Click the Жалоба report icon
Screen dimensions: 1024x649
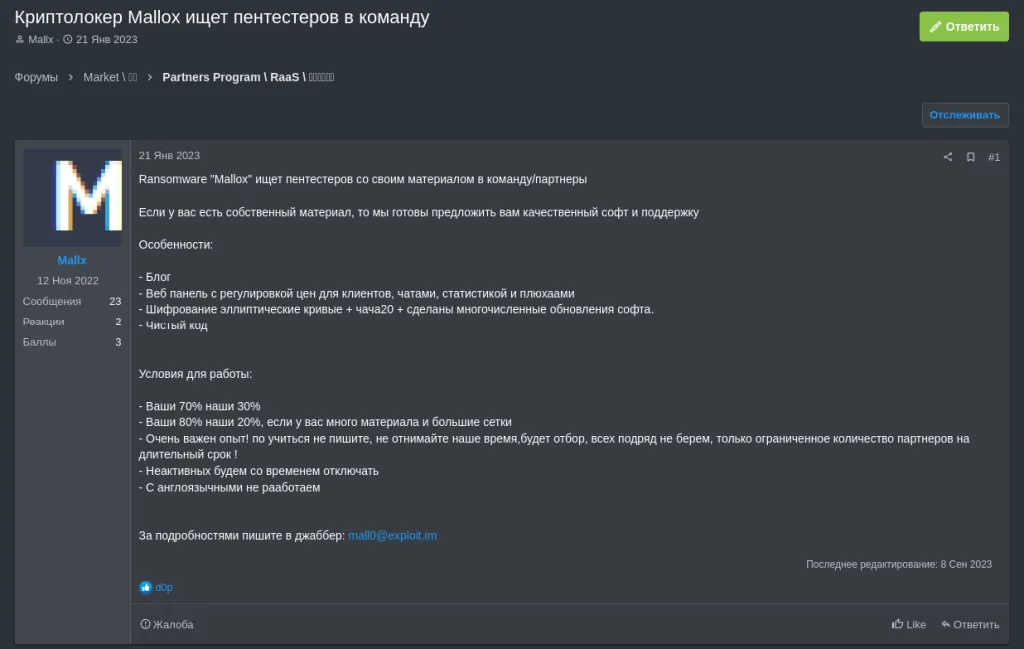(145, 624)
